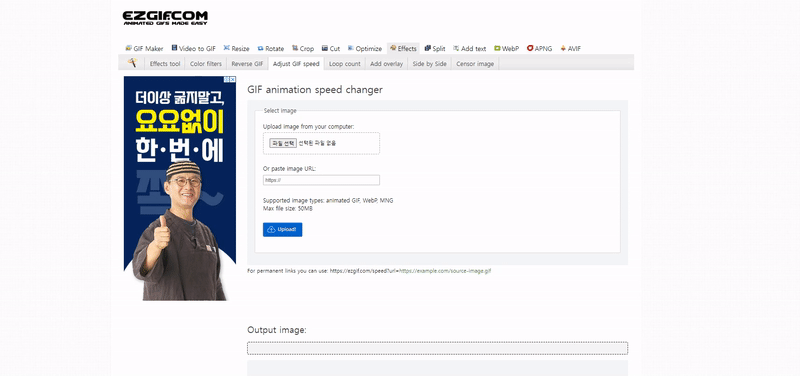Image resolution: width=800 pixels, height=376 pixels.
Task: Click the 'Output image:' heading
Action: coord(277,330)
